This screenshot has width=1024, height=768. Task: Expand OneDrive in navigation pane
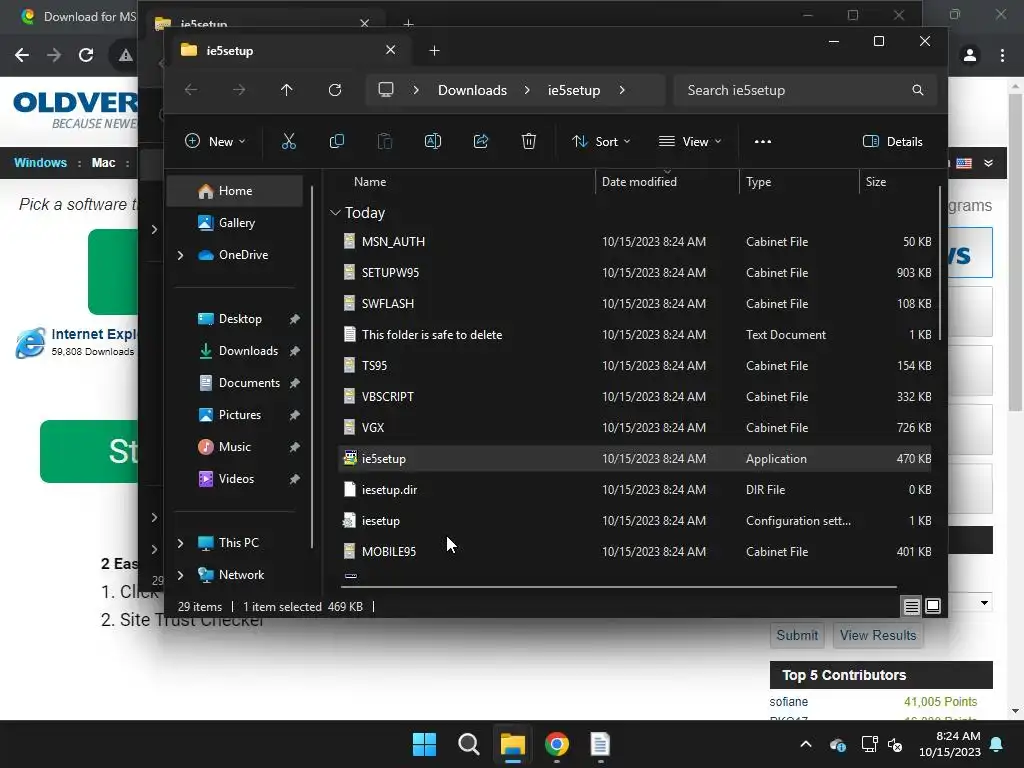181,255
